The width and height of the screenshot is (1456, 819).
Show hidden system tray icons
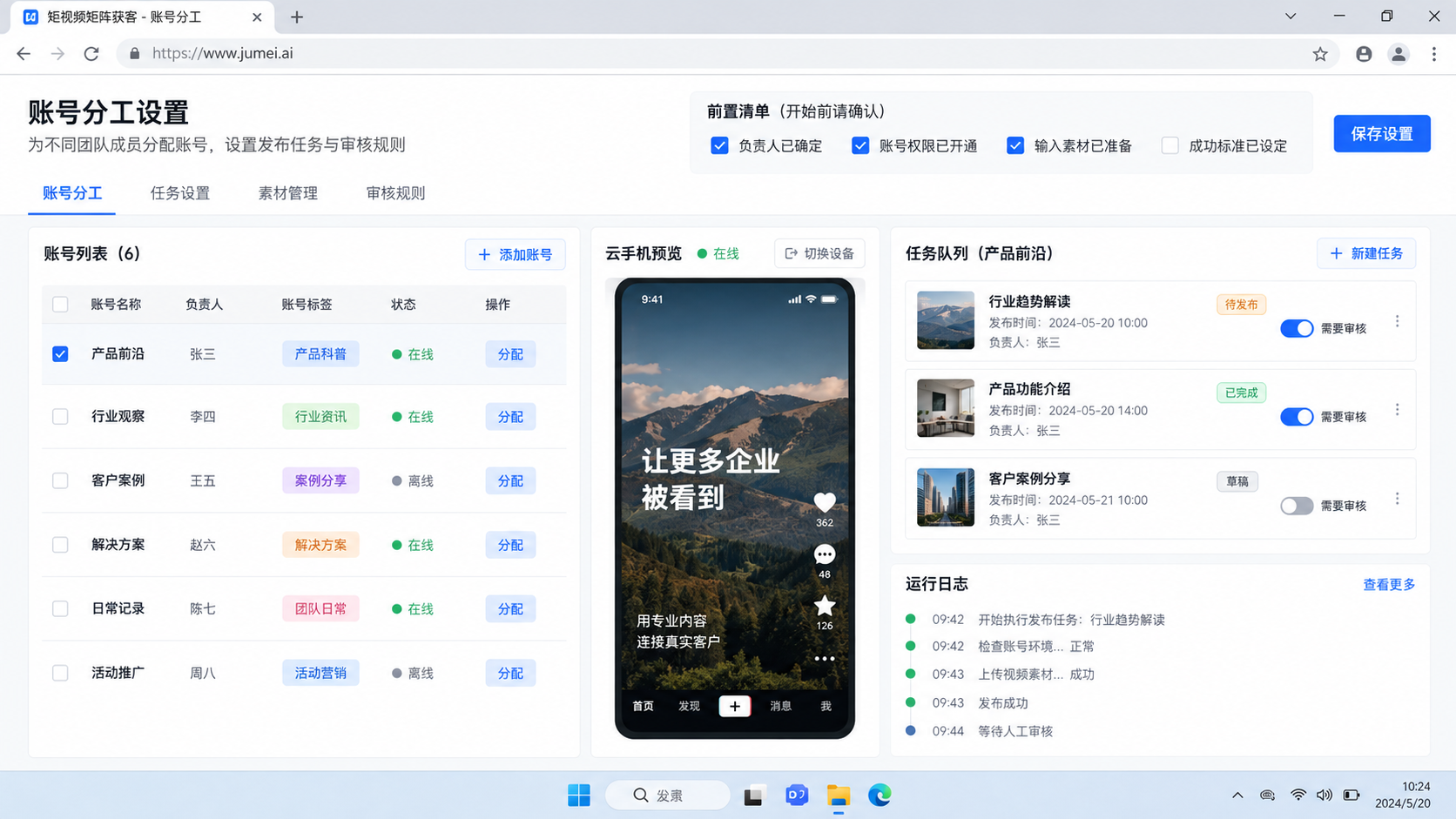1237,795
